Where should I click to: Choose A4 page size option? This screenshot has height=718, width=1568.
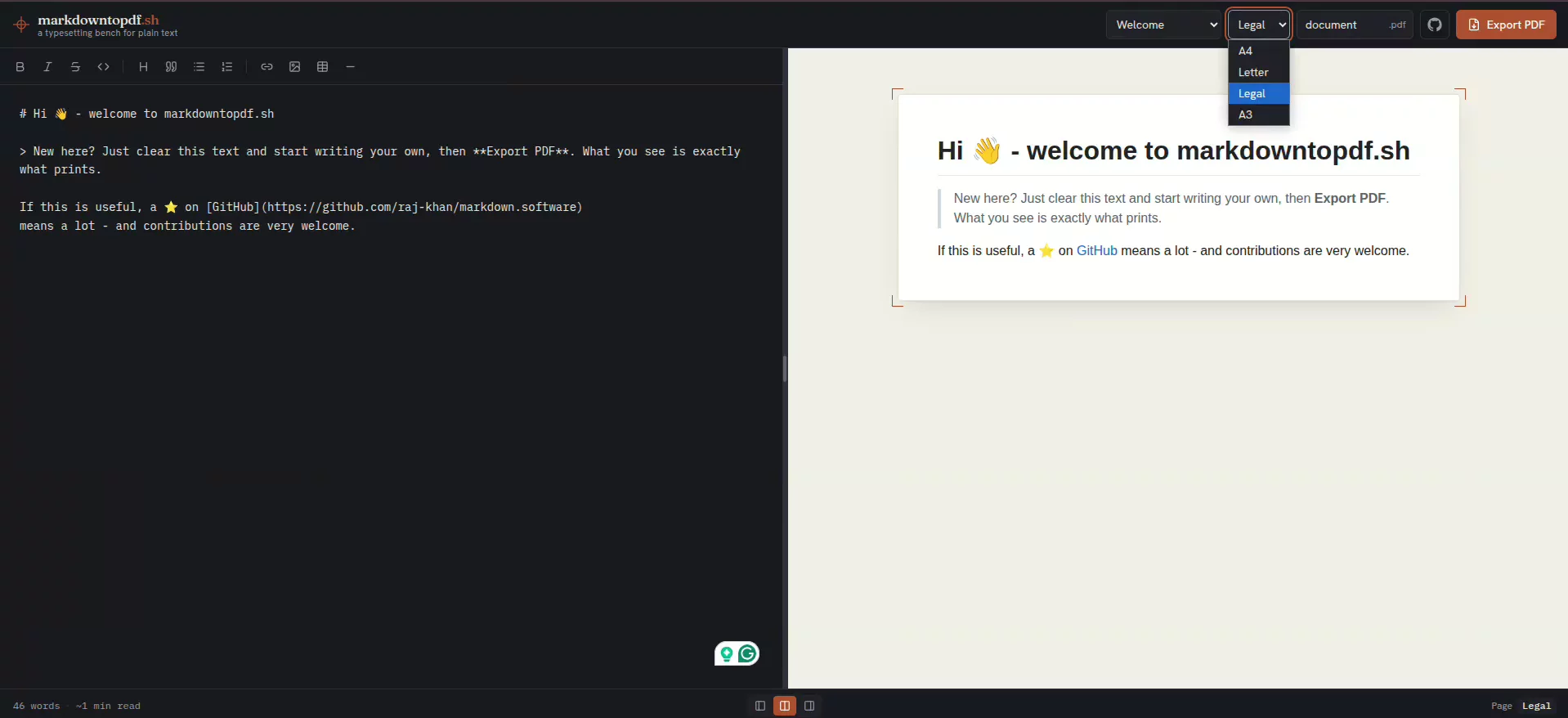click(x=1259, y=51)
